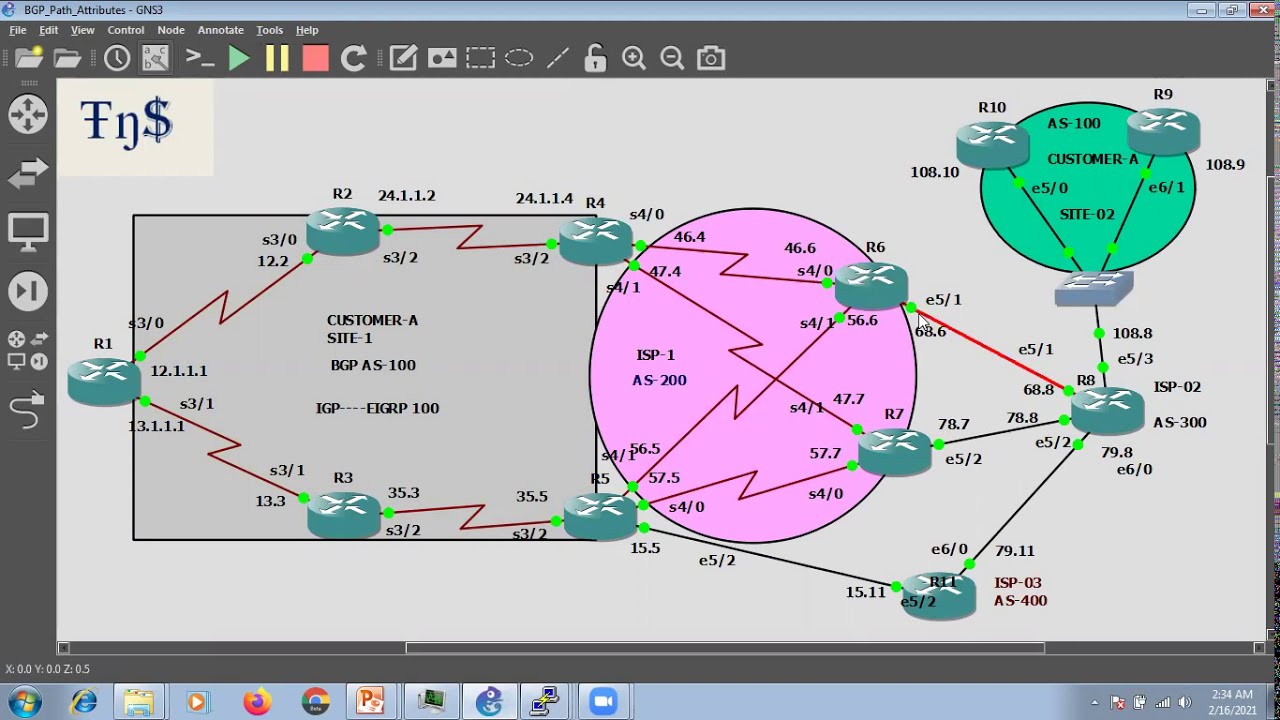Open the Annotate menu
The width and height of the screenshot is (1280, 720).
click(221, 30)
